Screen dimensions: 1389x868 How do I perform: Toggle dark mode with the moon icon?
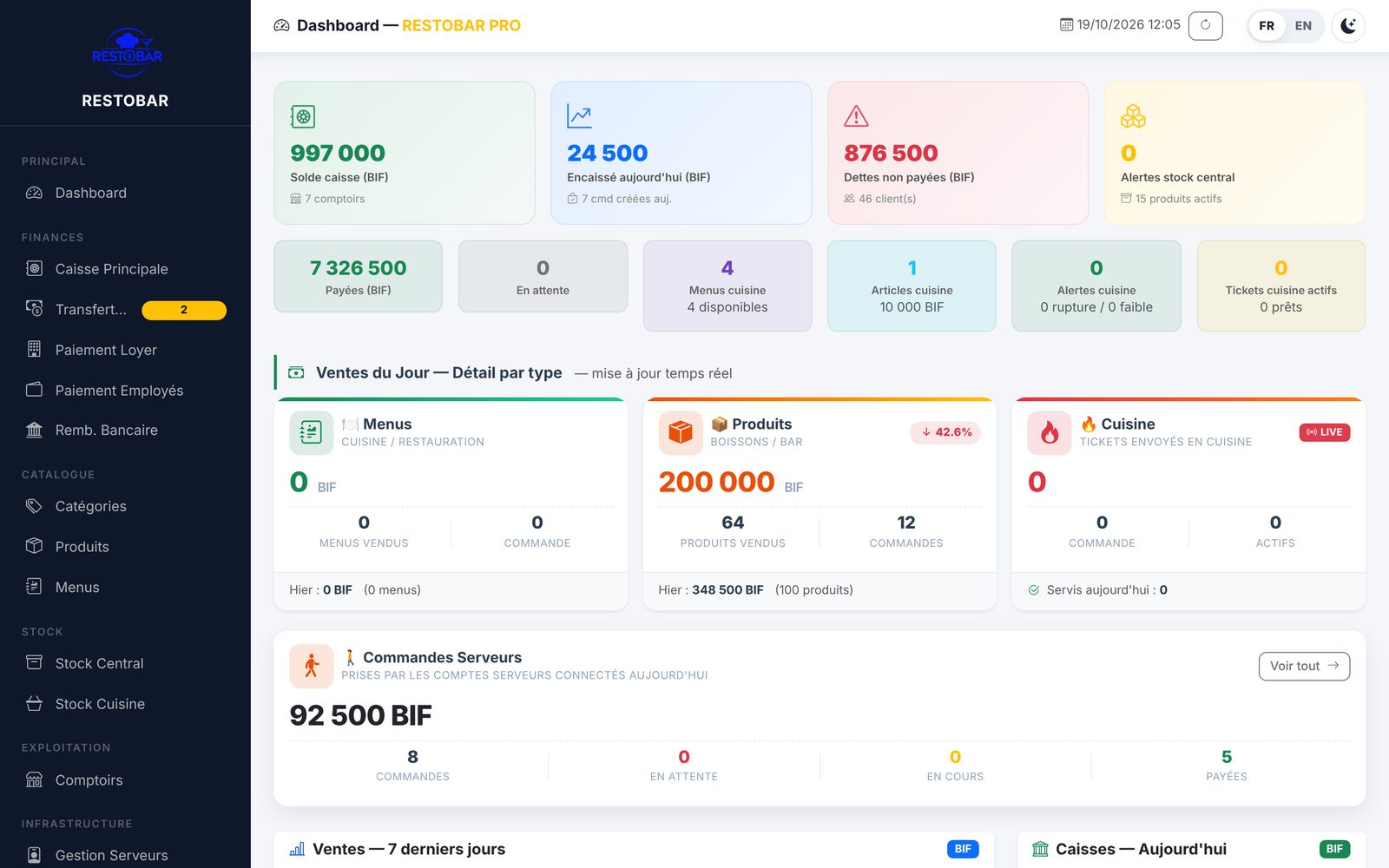pos(1348,25)
